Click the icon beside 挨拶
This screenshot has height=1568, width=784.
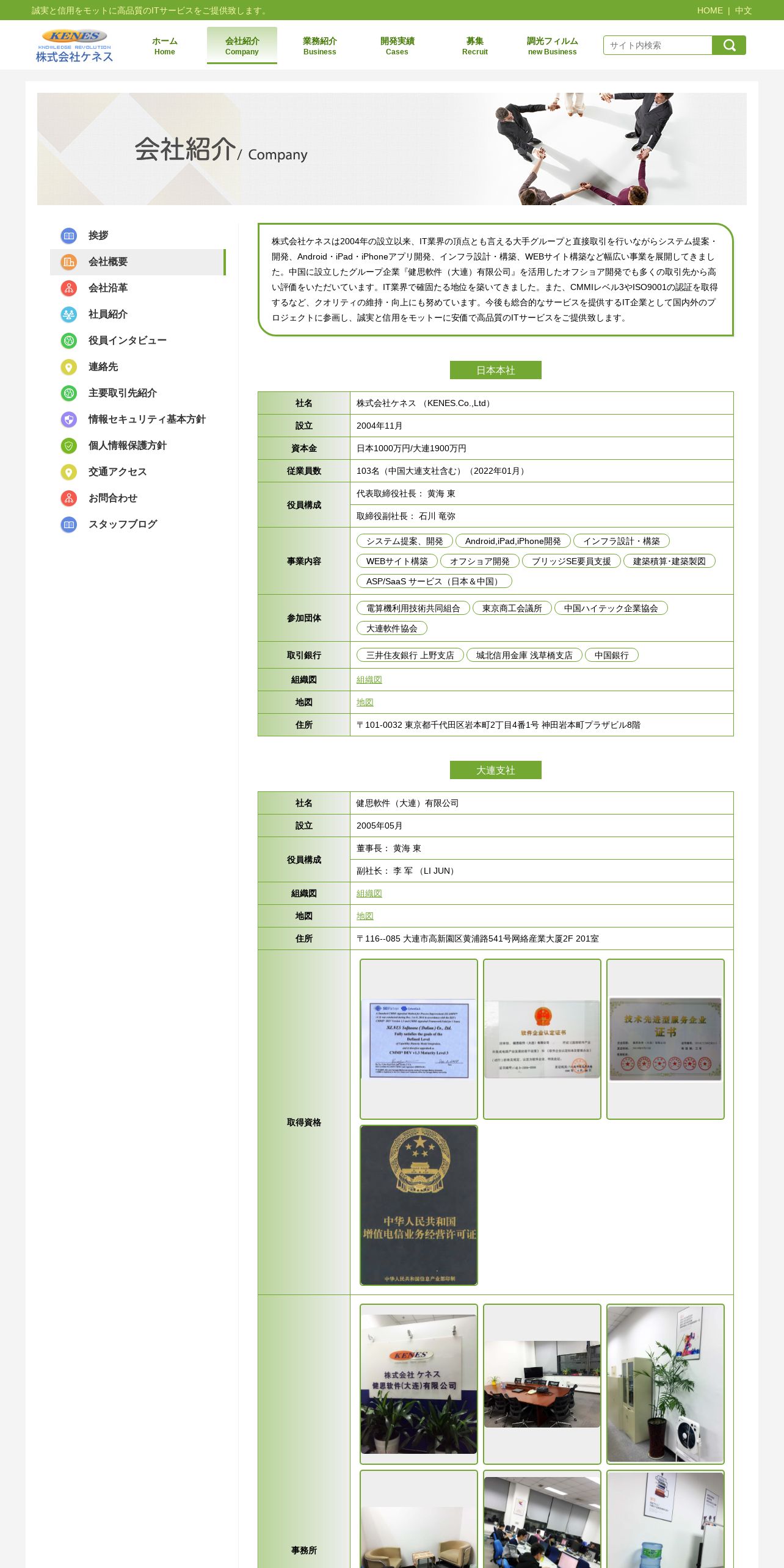[x=69, y=236]
